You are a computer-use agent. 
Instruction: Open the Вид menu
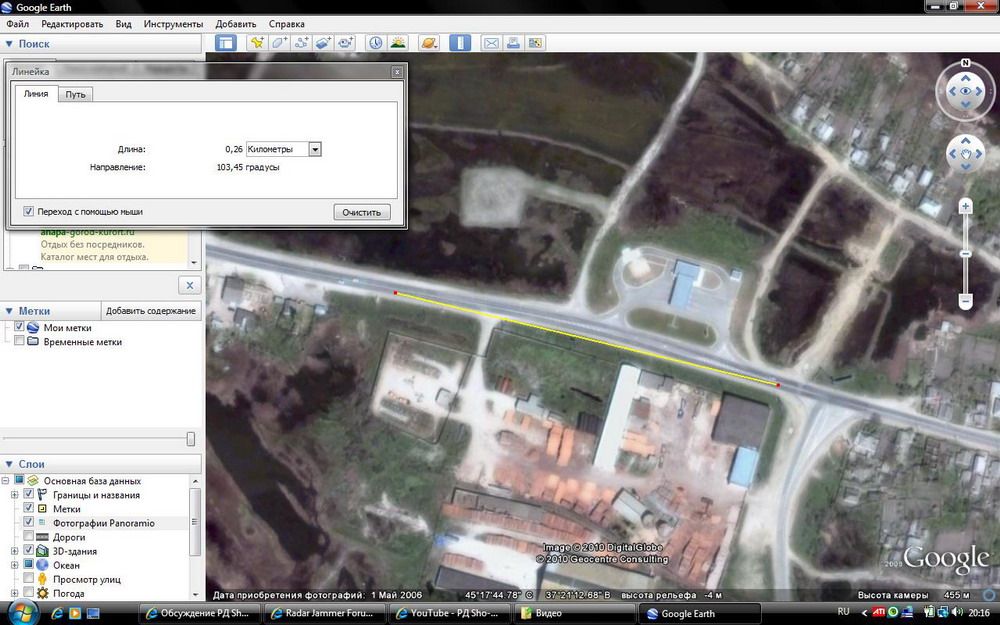pos(123,24)
